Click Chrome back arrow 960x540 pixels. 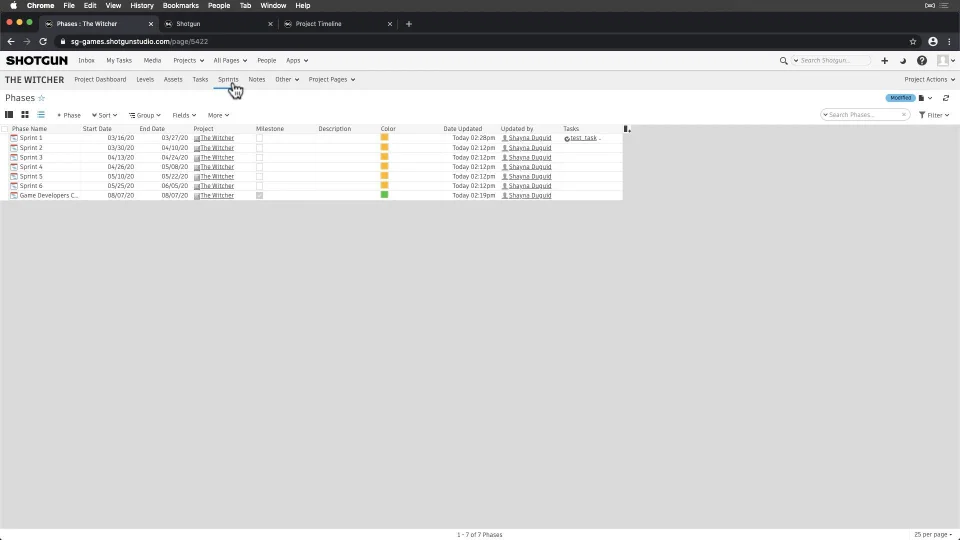click(x=11, y=42)
